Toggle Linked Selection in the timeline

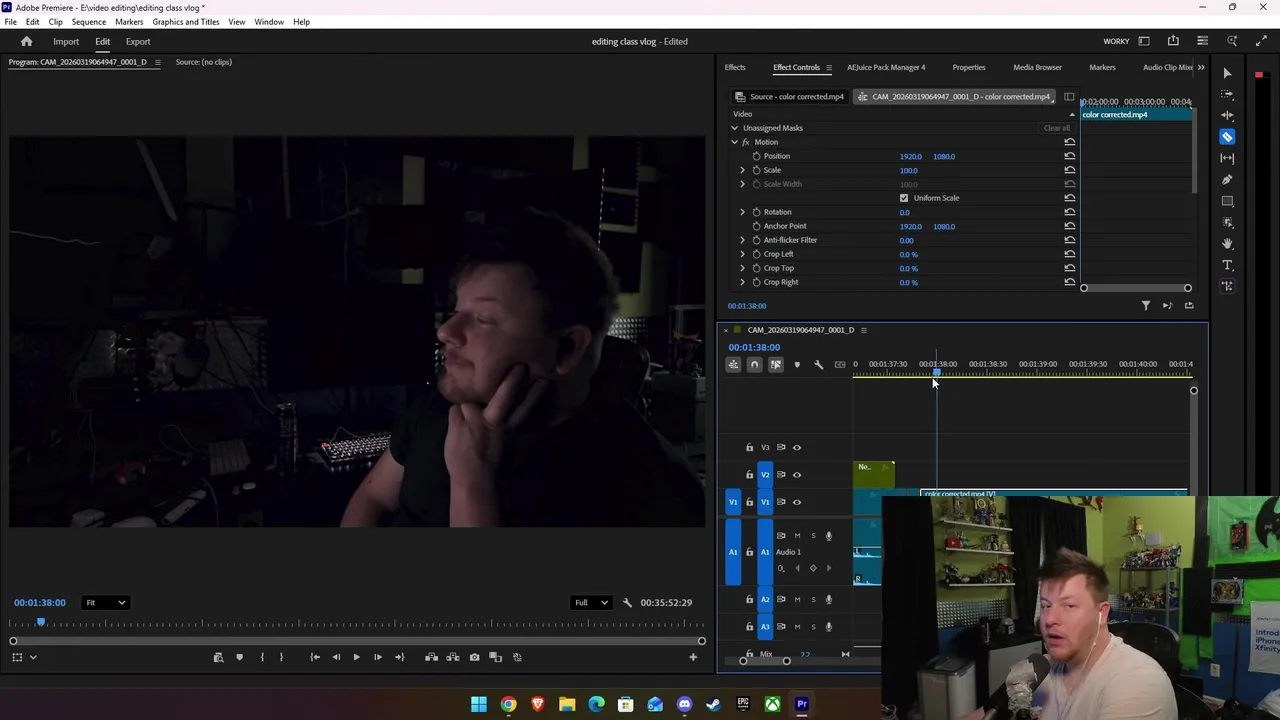(x=775, y=364)
